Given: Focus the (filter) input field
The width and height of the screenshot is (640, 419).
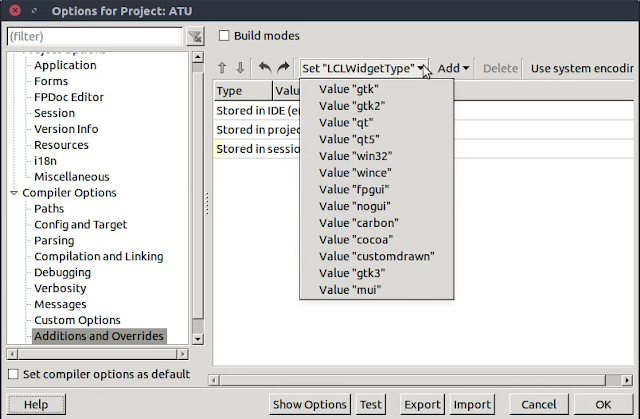Looking at the screenshot, I should click(94, 36).
